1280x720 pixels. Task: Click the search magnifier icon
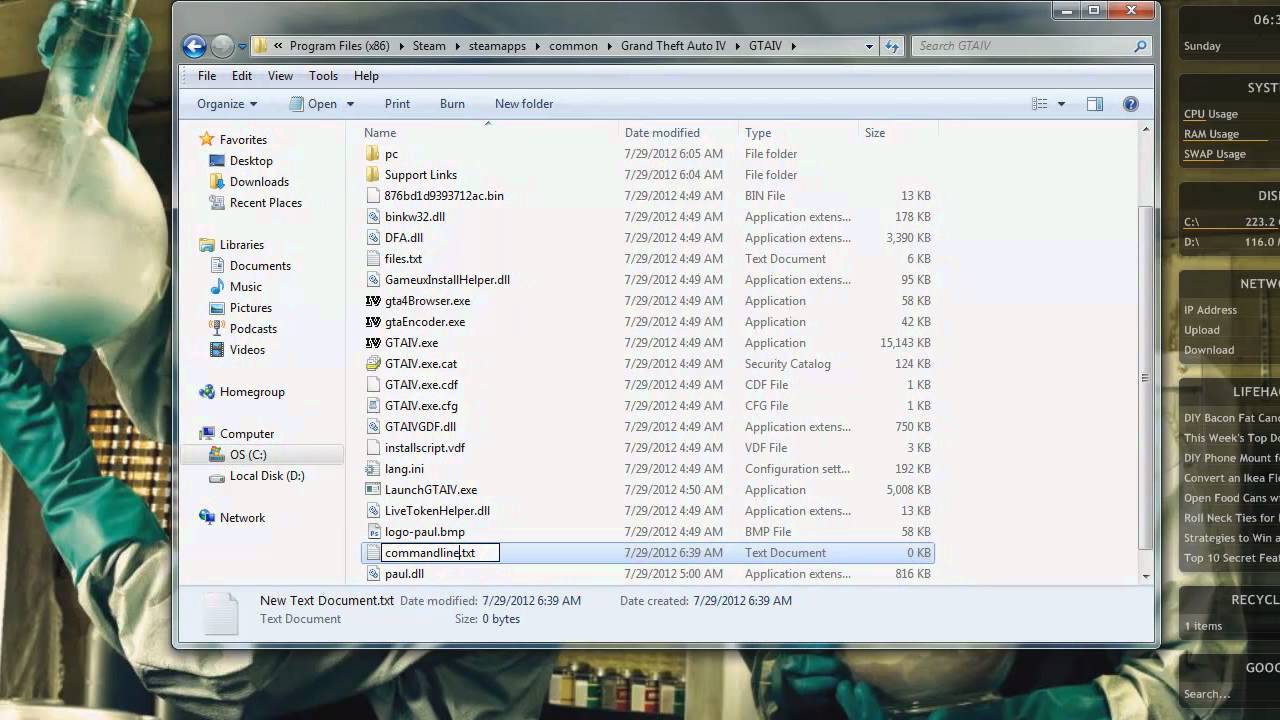(1140, 46)
